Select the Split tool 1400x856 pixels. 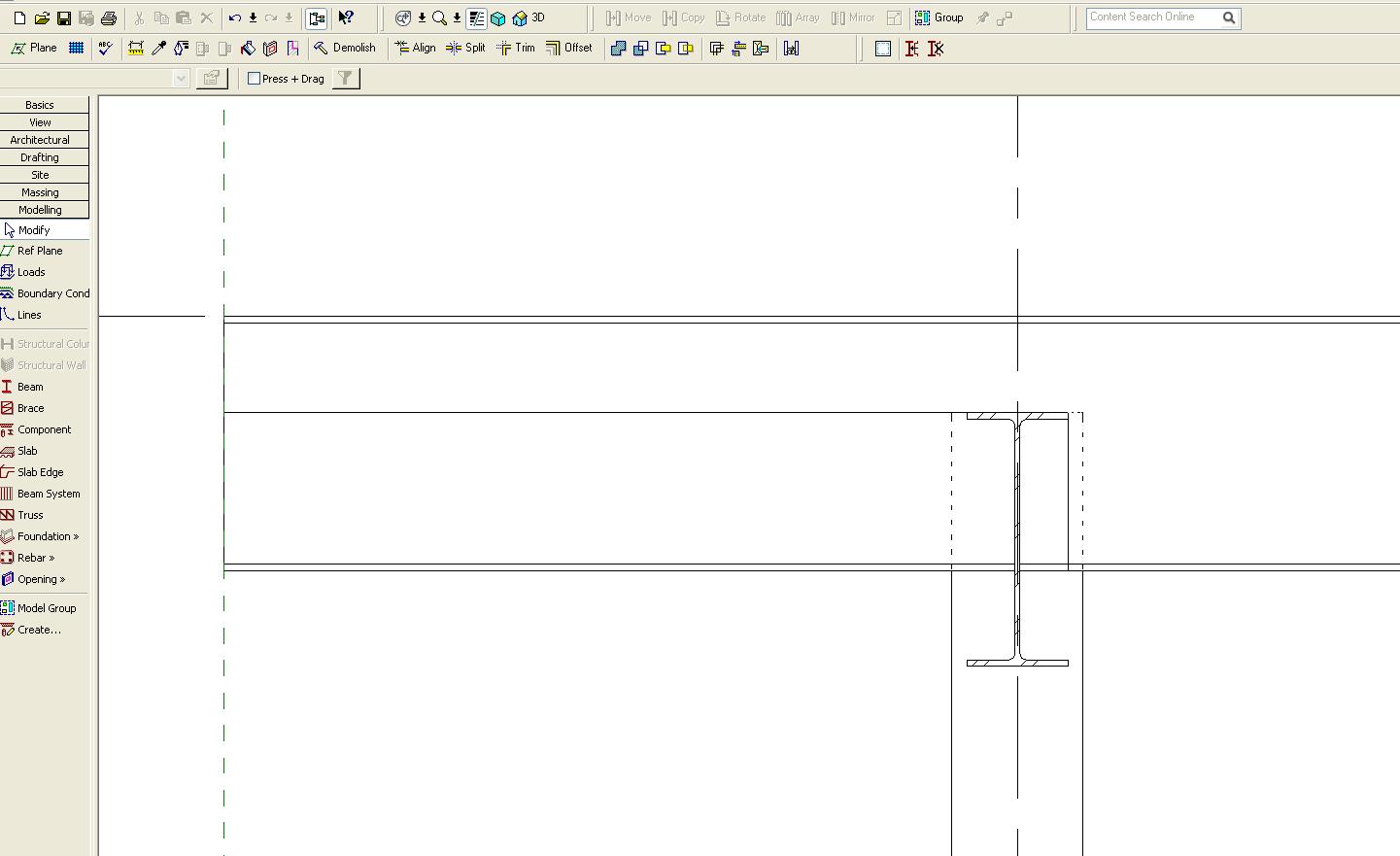point(465,48)
